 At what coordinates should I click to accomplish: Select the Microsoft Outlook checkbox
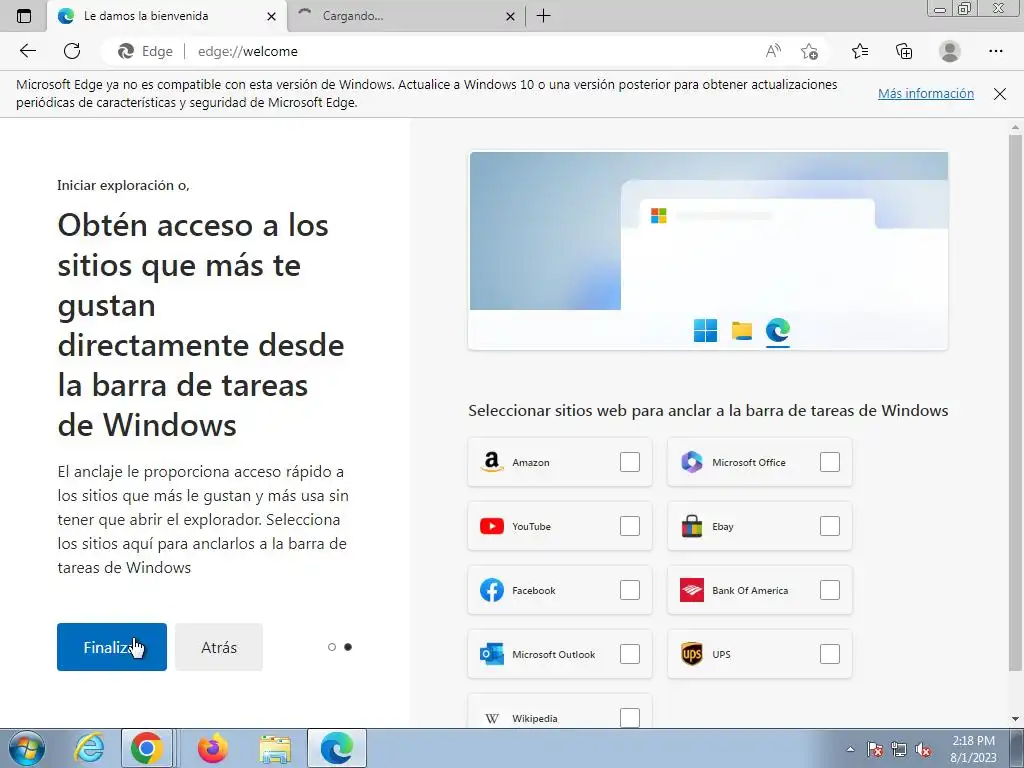(630, 654)
